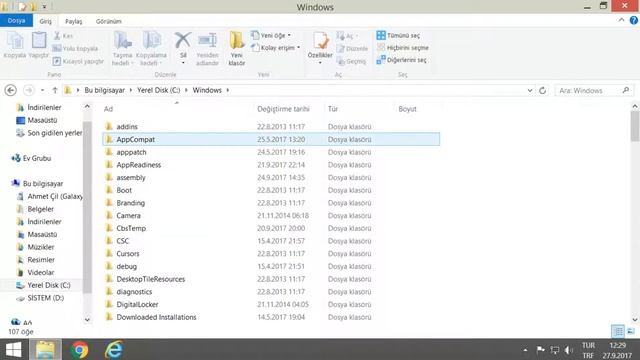Screen dimensions: 640x360
Task: Select the CbsTemp folder
Action: pyautogui.click(x=271, y=228)
